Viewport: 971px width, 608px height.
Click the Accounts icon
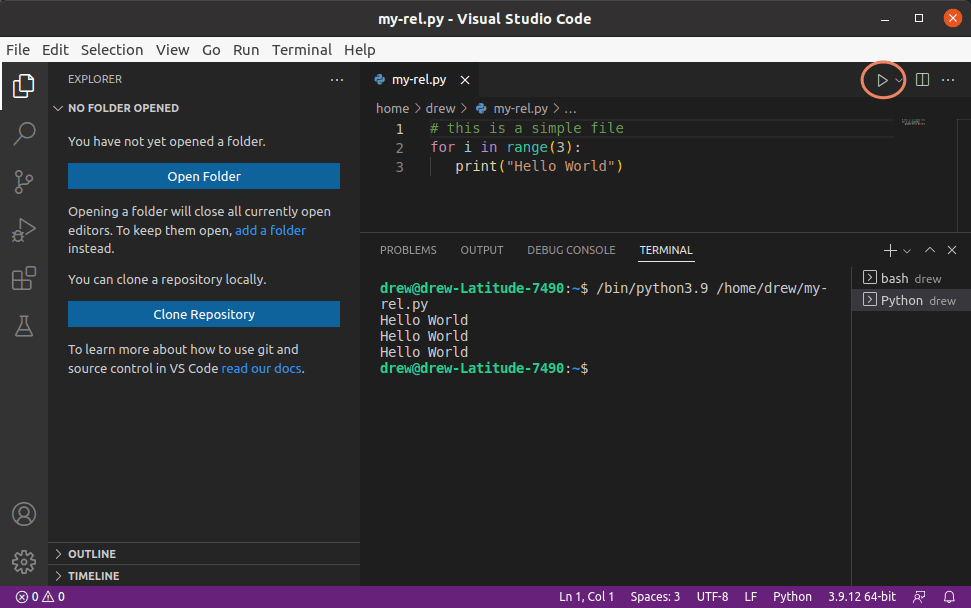click(24, 515)
